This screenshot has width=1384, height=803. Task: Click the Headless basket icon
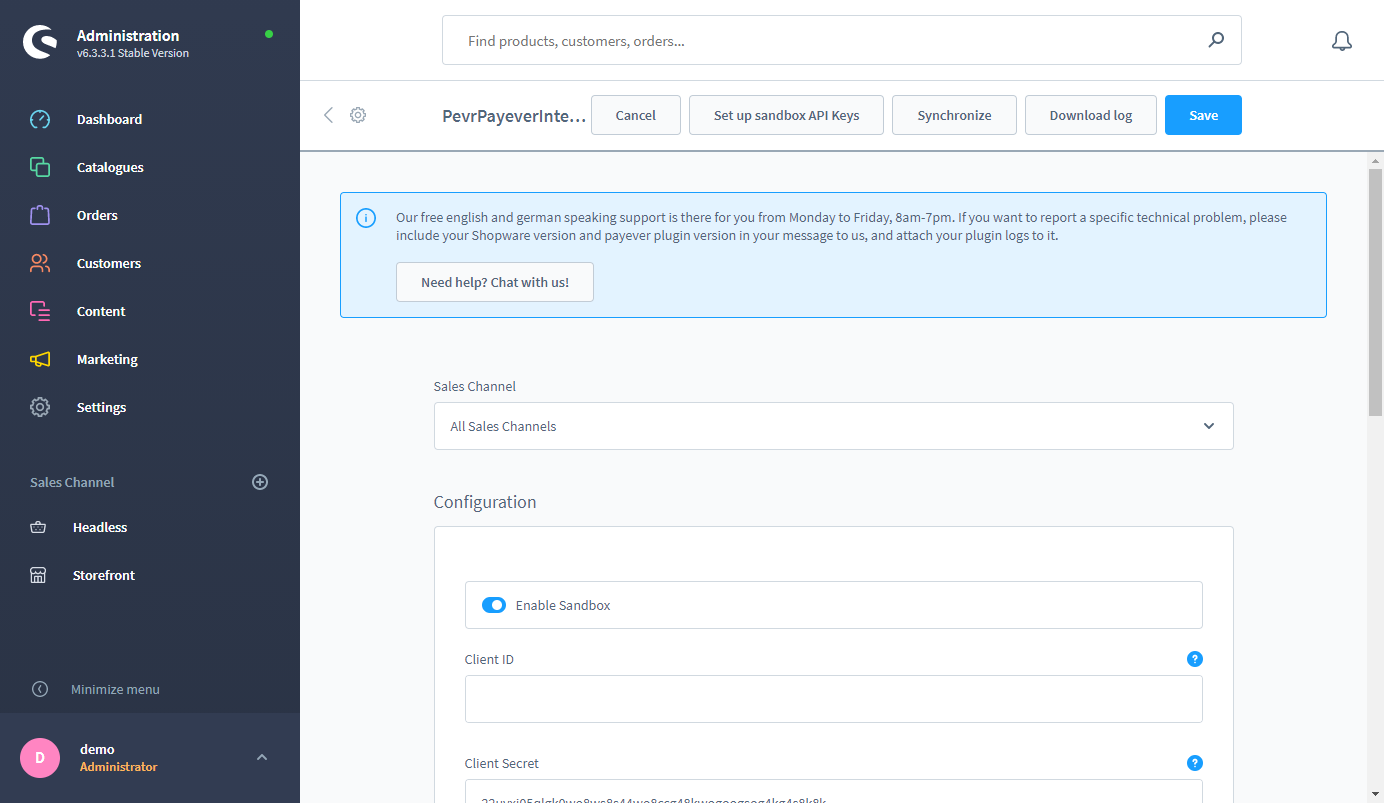coord(38,527)
